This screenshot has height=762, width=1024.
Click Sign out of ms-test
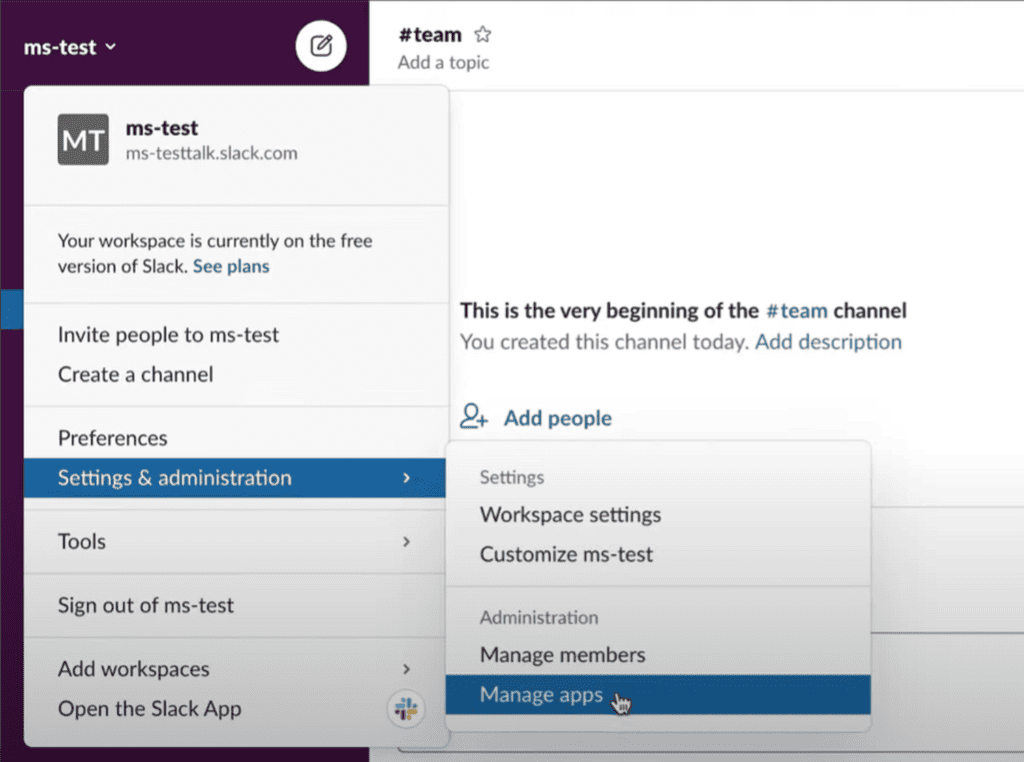coord(146,605)
